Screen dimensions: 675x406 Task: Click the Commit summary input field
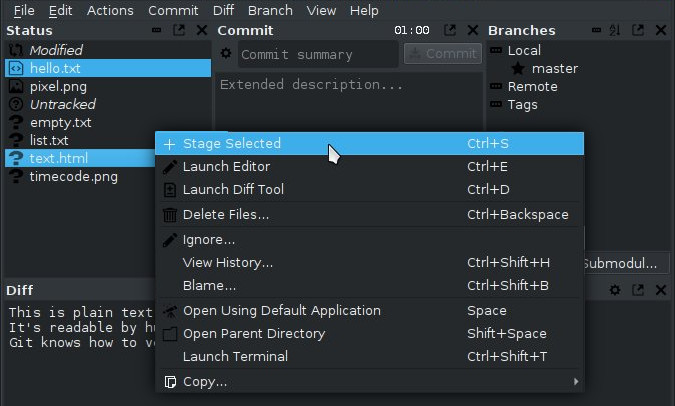click(315, 54)
